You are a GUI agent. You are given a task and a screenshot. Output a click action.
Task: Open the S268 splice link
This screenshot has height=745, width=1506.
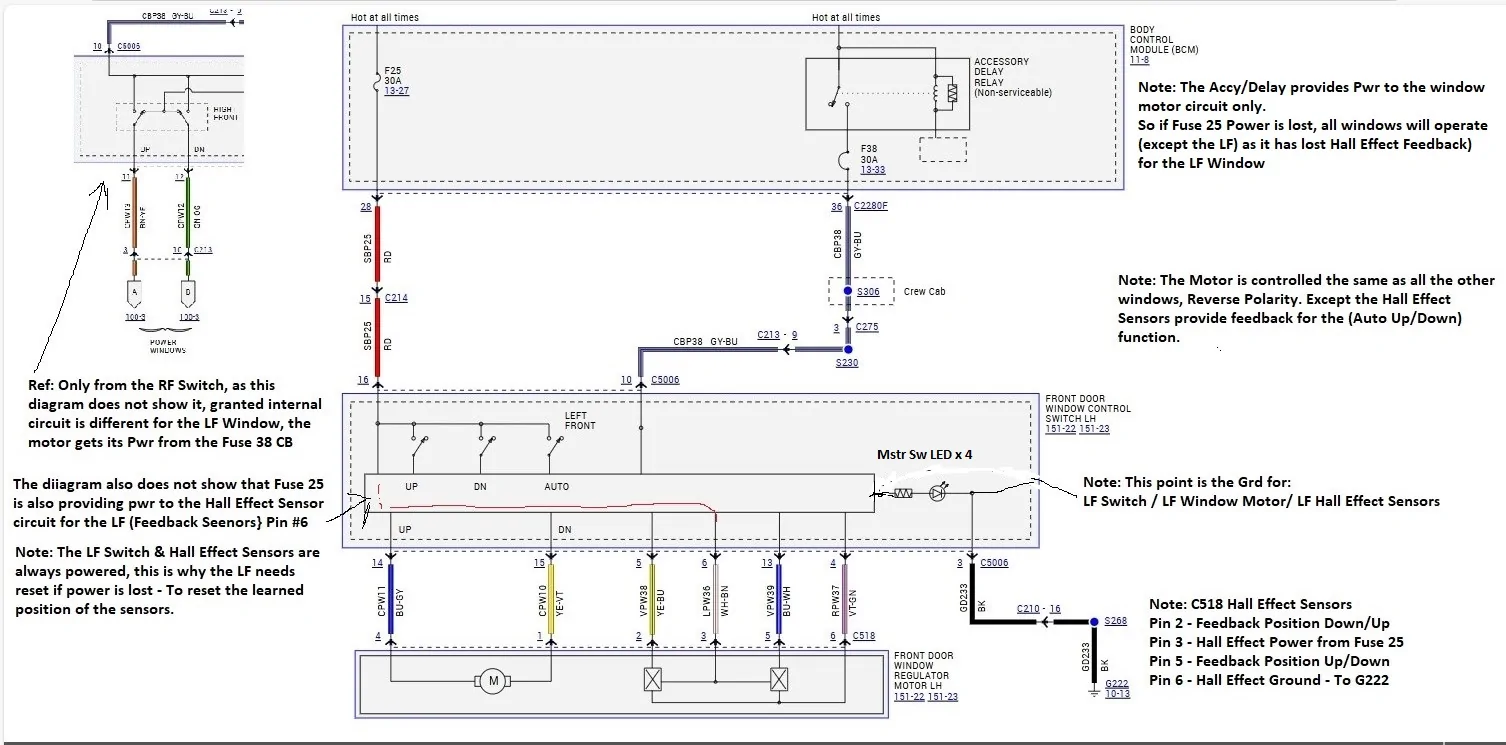1115,621
